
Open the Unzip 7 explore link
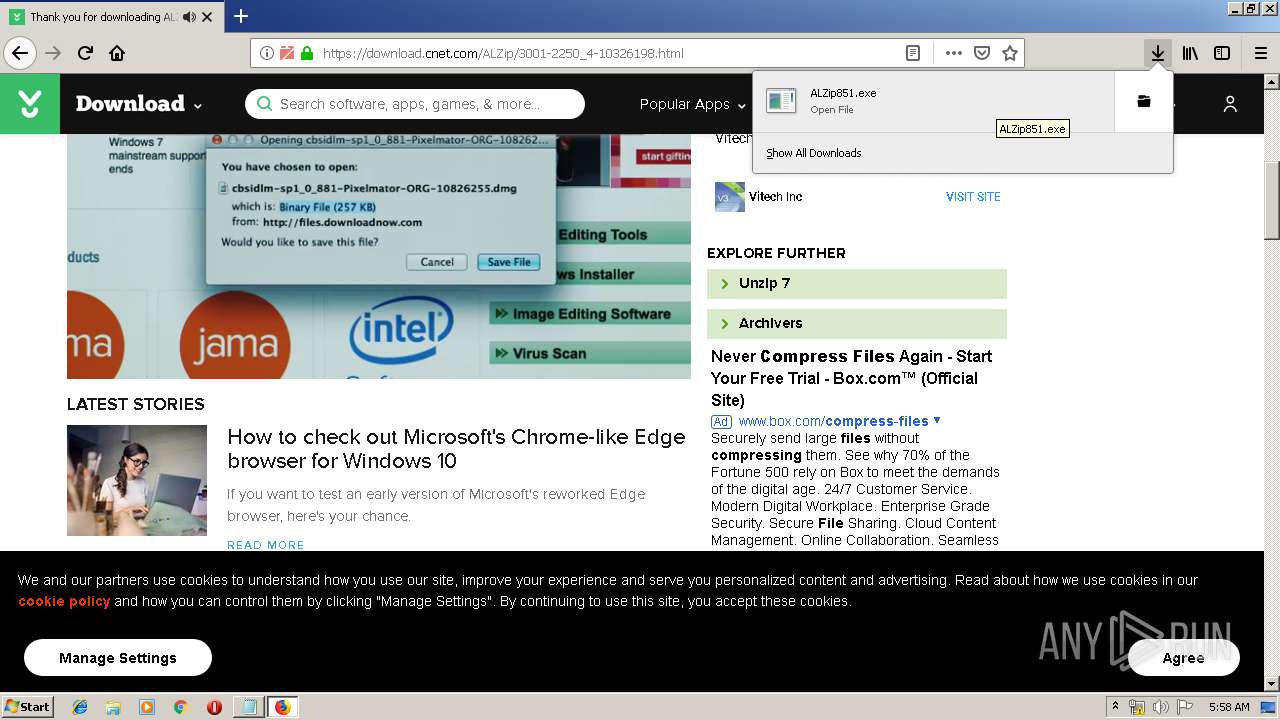[857, 284]
